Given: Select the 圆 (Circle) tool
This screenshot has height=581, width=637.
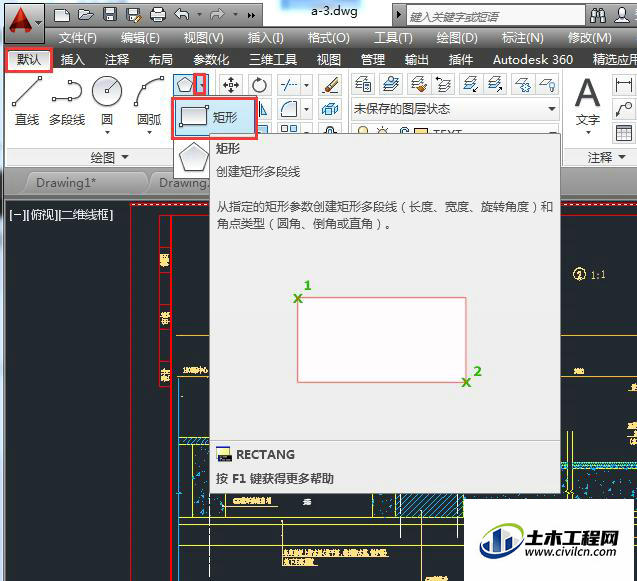Looking at the screenshot, I should coord(107,98).
